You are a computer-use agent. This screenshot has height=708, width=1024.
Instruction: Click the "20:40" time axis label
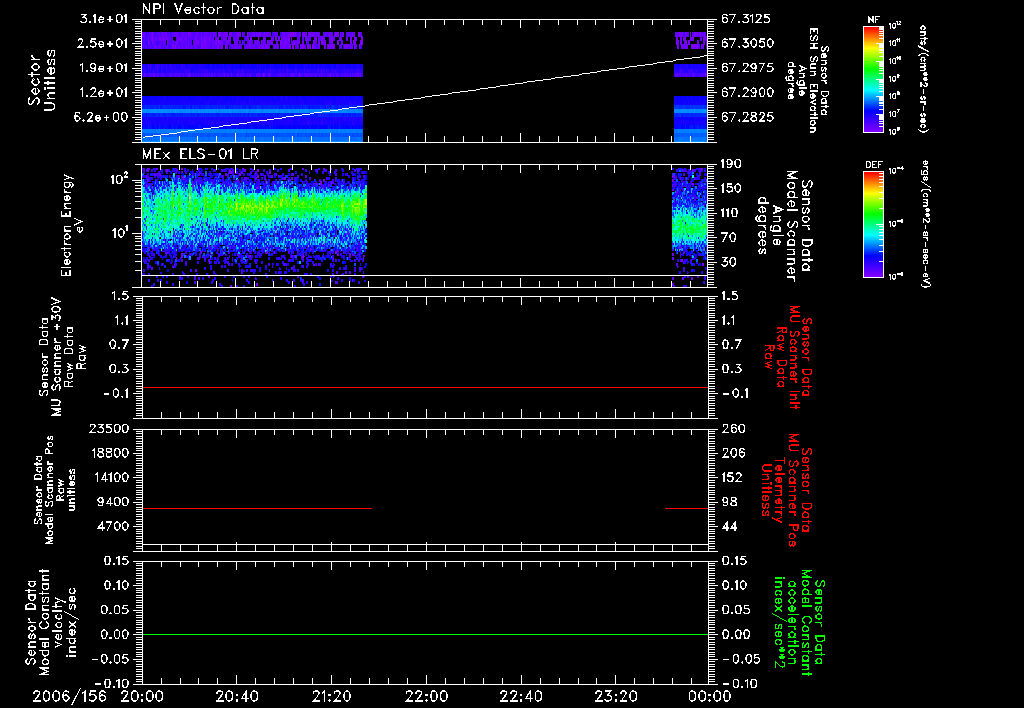(237, 696)
